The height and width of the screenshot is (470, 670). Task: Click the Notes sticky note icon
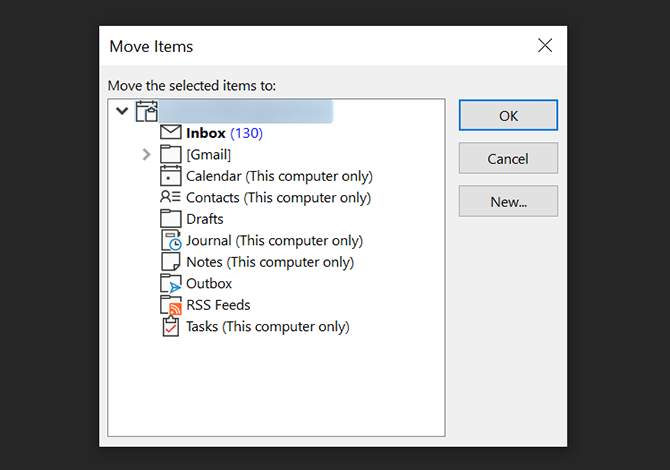click(170, 262)
